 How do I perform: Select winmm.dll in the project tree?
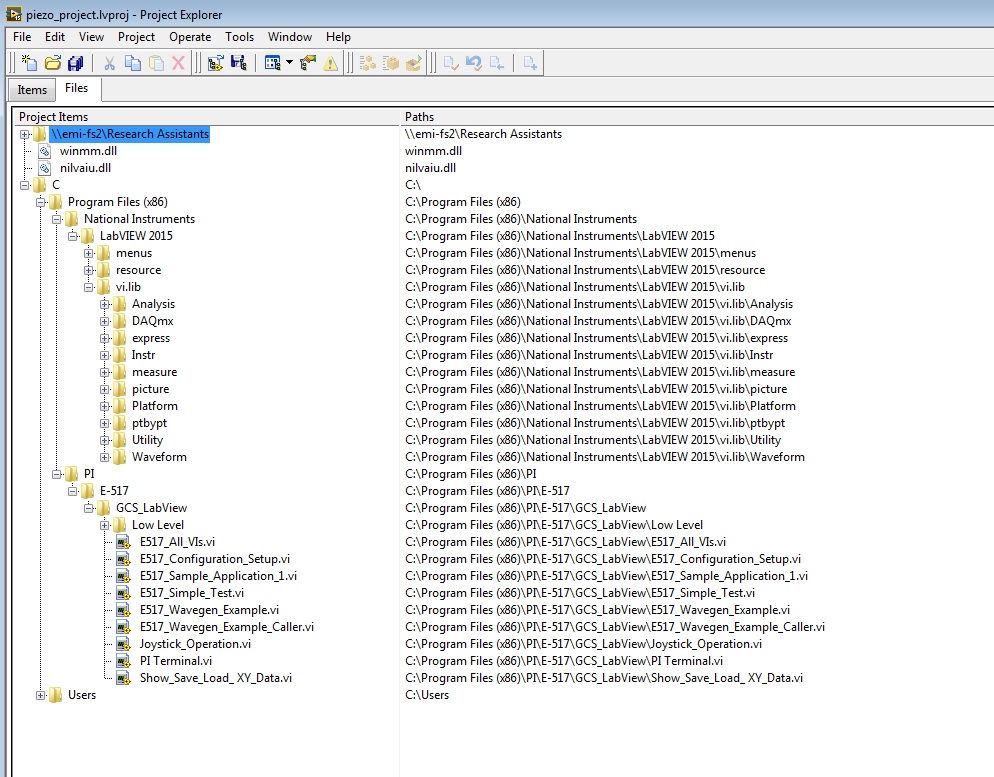point(88,151)
